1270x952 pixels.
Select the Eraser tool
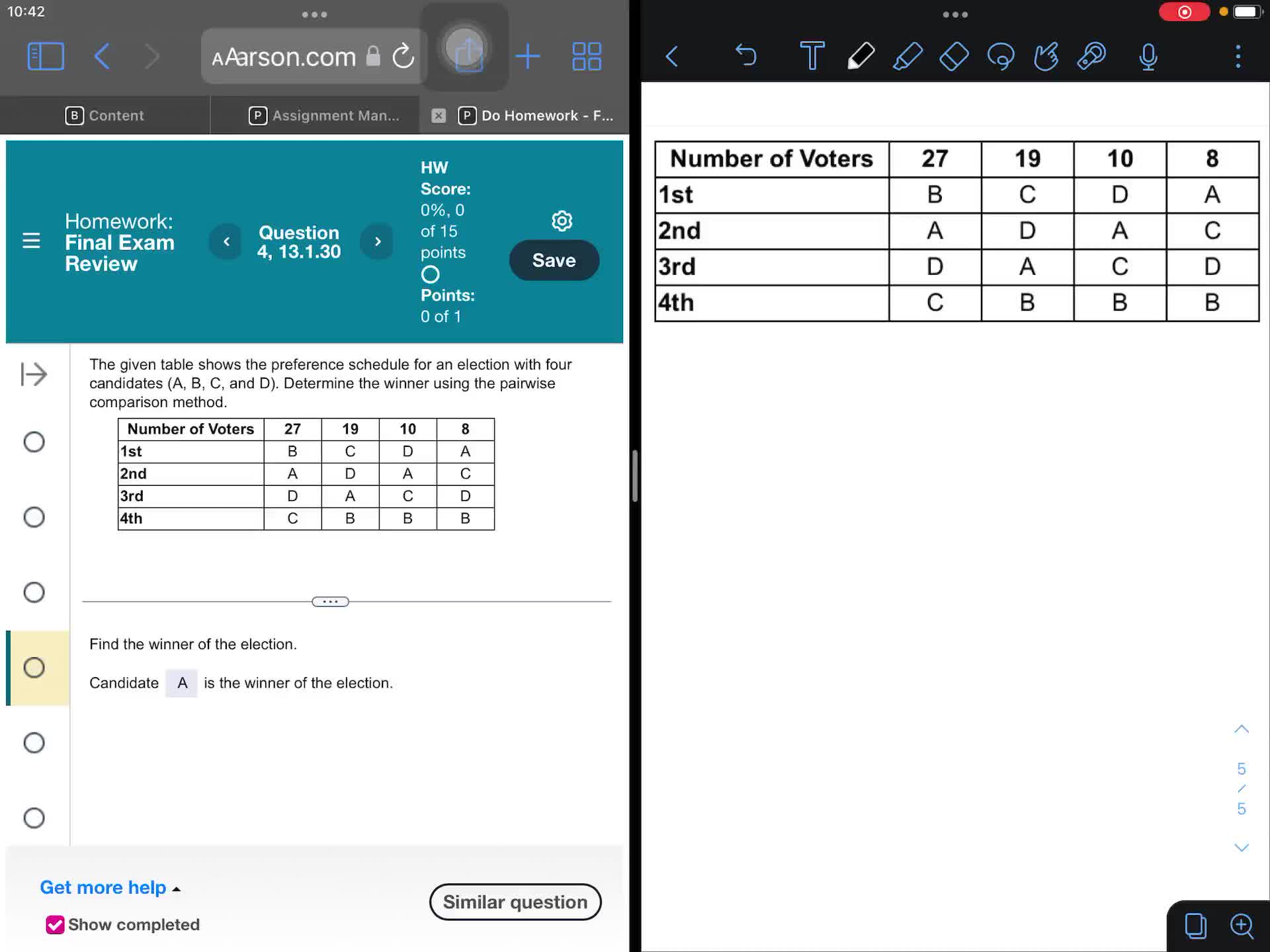(x=954, y=56)
